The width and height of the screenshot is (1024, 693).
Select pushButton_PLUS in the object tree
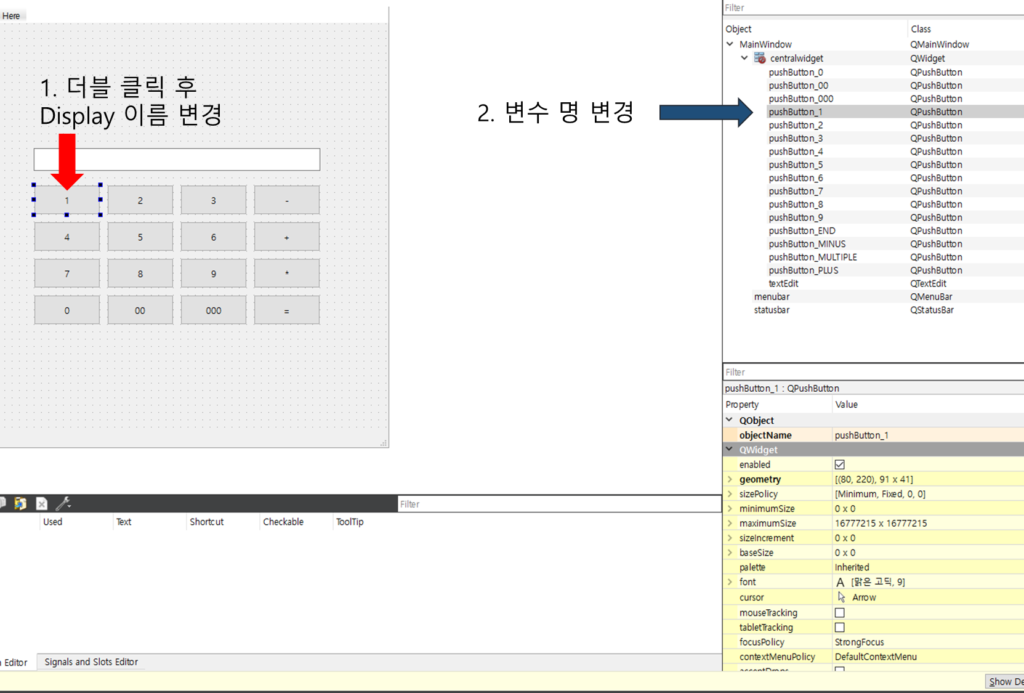[x=803, y=270]
